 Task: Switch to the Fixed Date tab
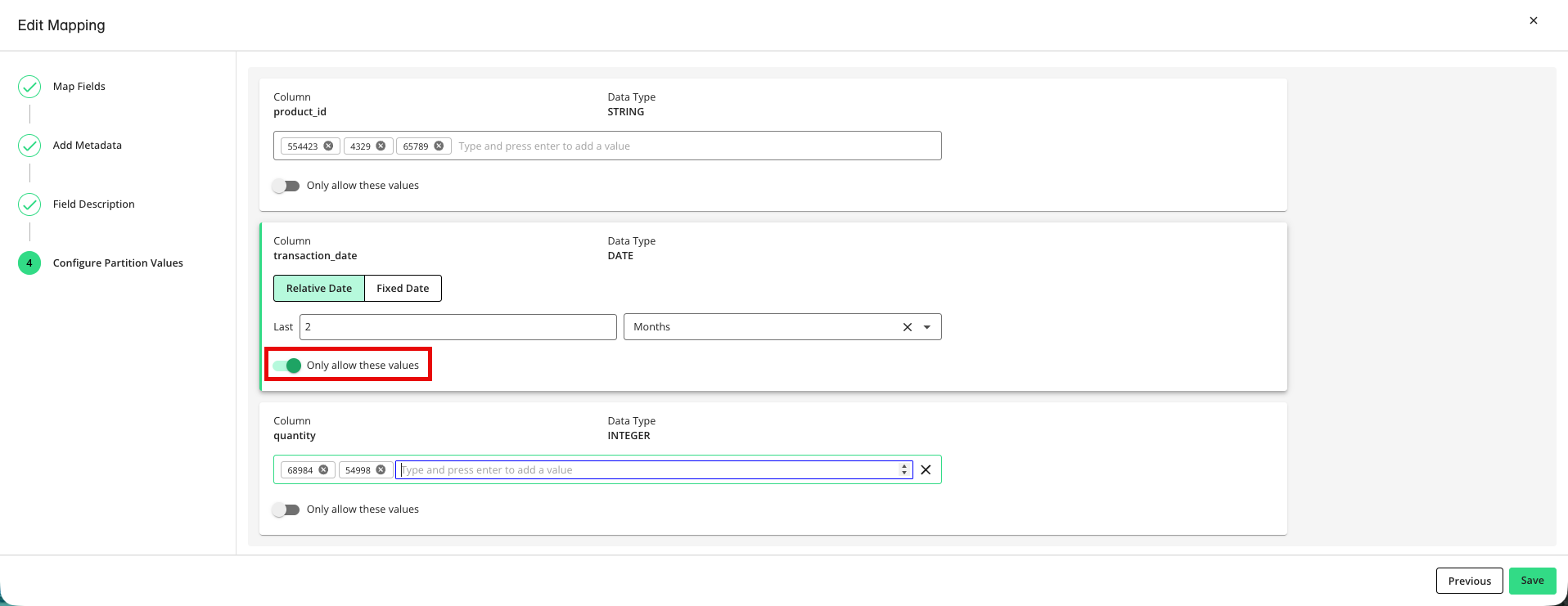(403, 289)
